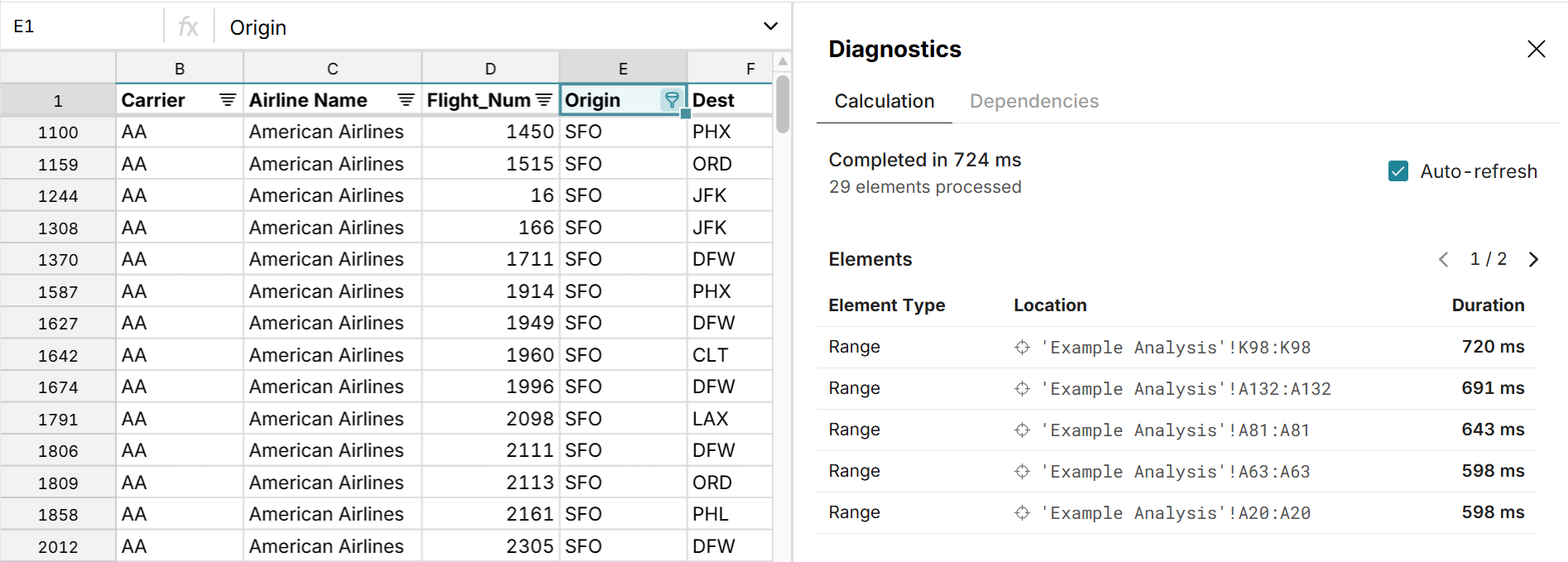Click the 'Example Analysis'!A81:A81 location link
This screenshot has width=1568, height=562.
1176,430
